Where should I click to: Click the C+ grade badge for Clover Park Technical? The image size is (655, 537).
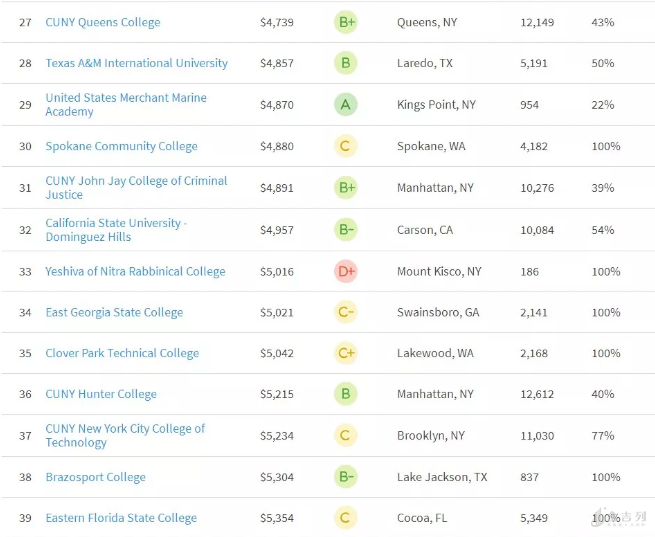click(x=346, y=353)
